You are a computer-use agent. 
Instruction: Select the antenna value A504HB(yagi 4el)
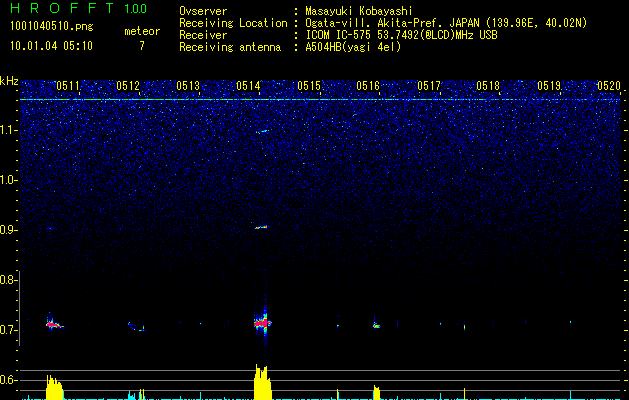point(353,47)
